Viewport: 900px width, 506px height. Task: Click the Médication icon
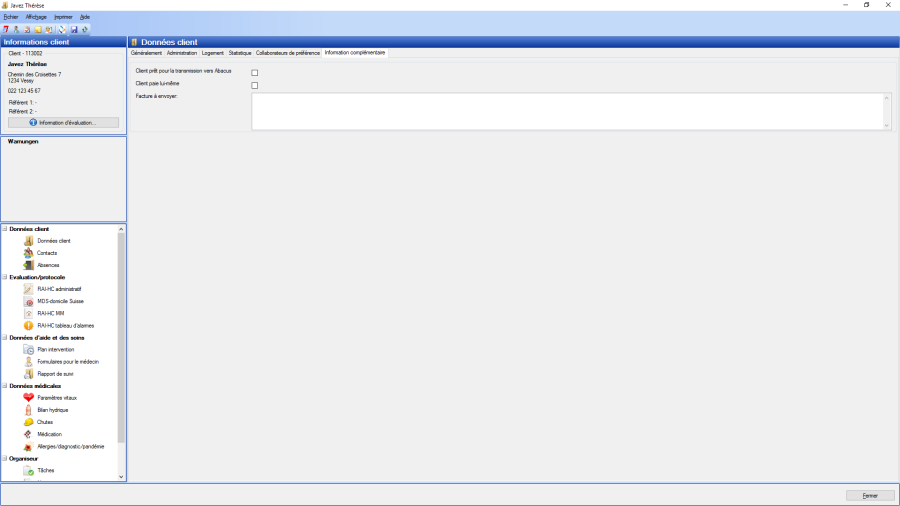(28, 434)
